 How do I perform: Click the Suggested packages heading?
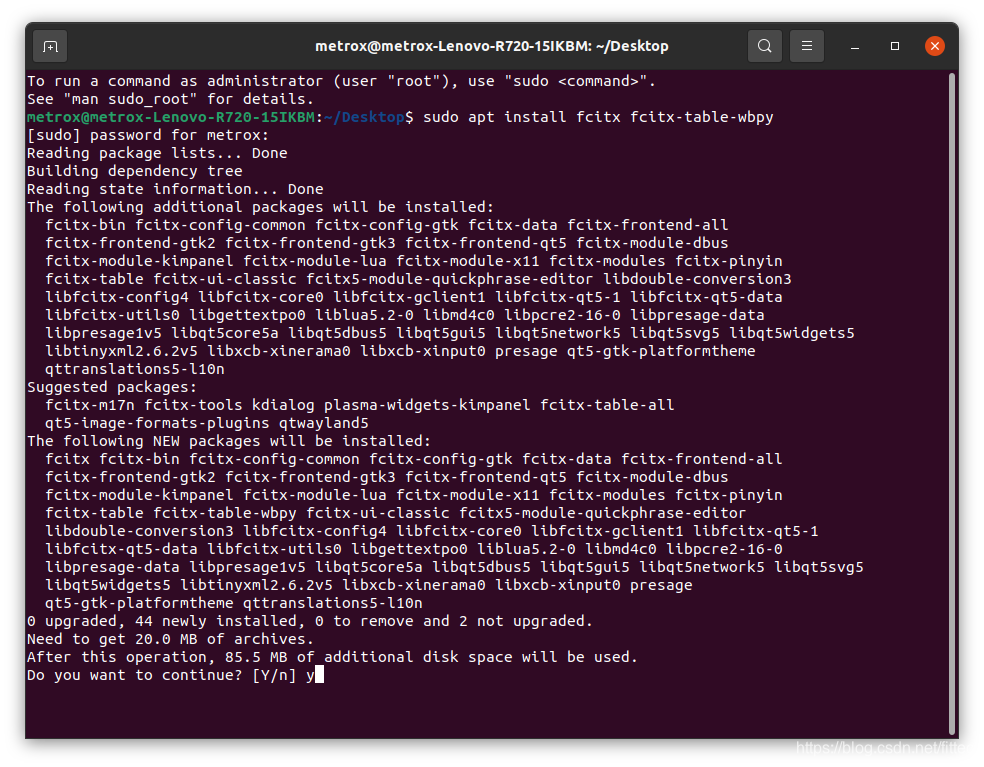pyautogui.click(x=112, y=387)
